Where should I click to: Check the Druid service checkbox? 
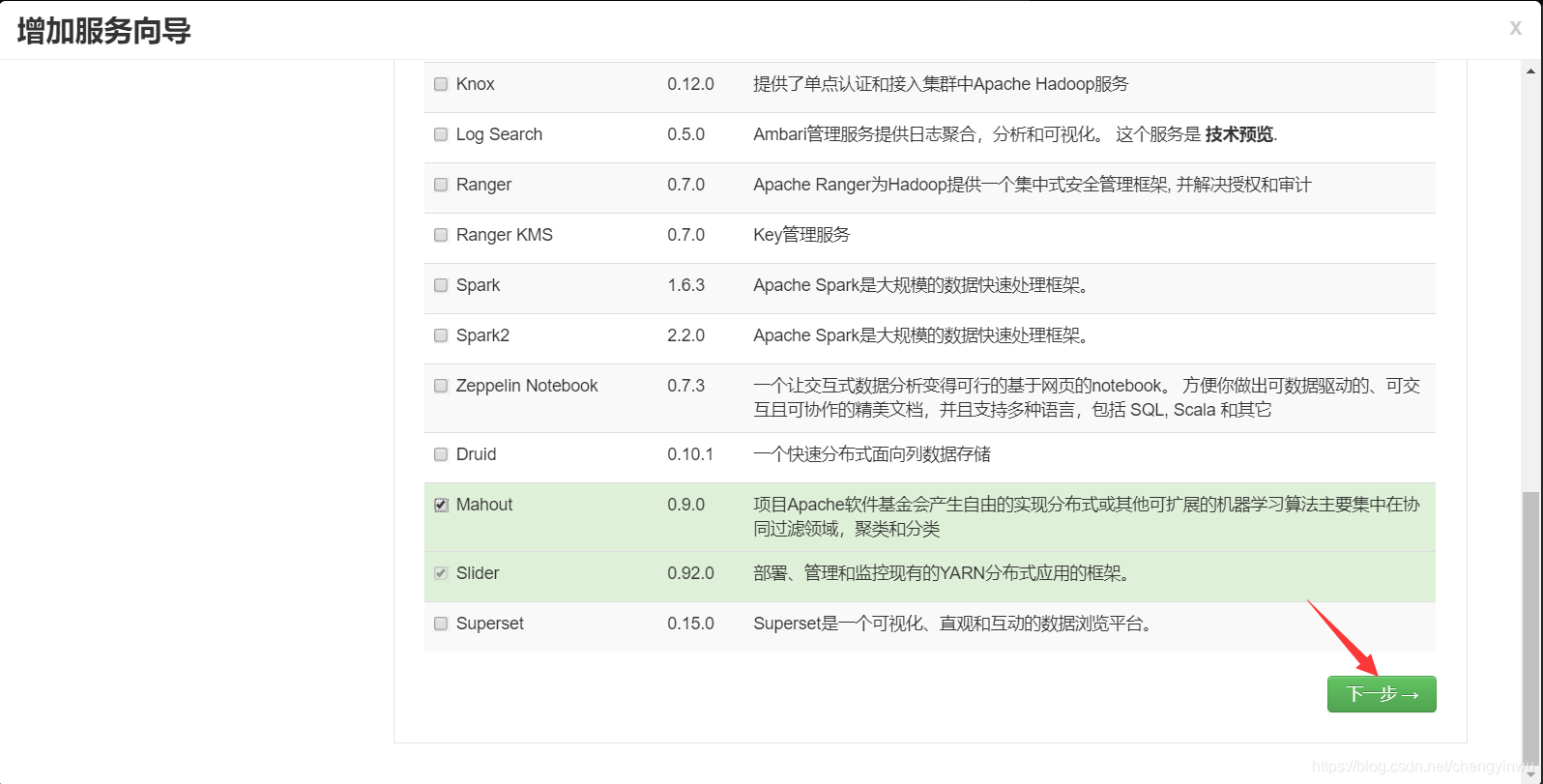pos(441,454)
